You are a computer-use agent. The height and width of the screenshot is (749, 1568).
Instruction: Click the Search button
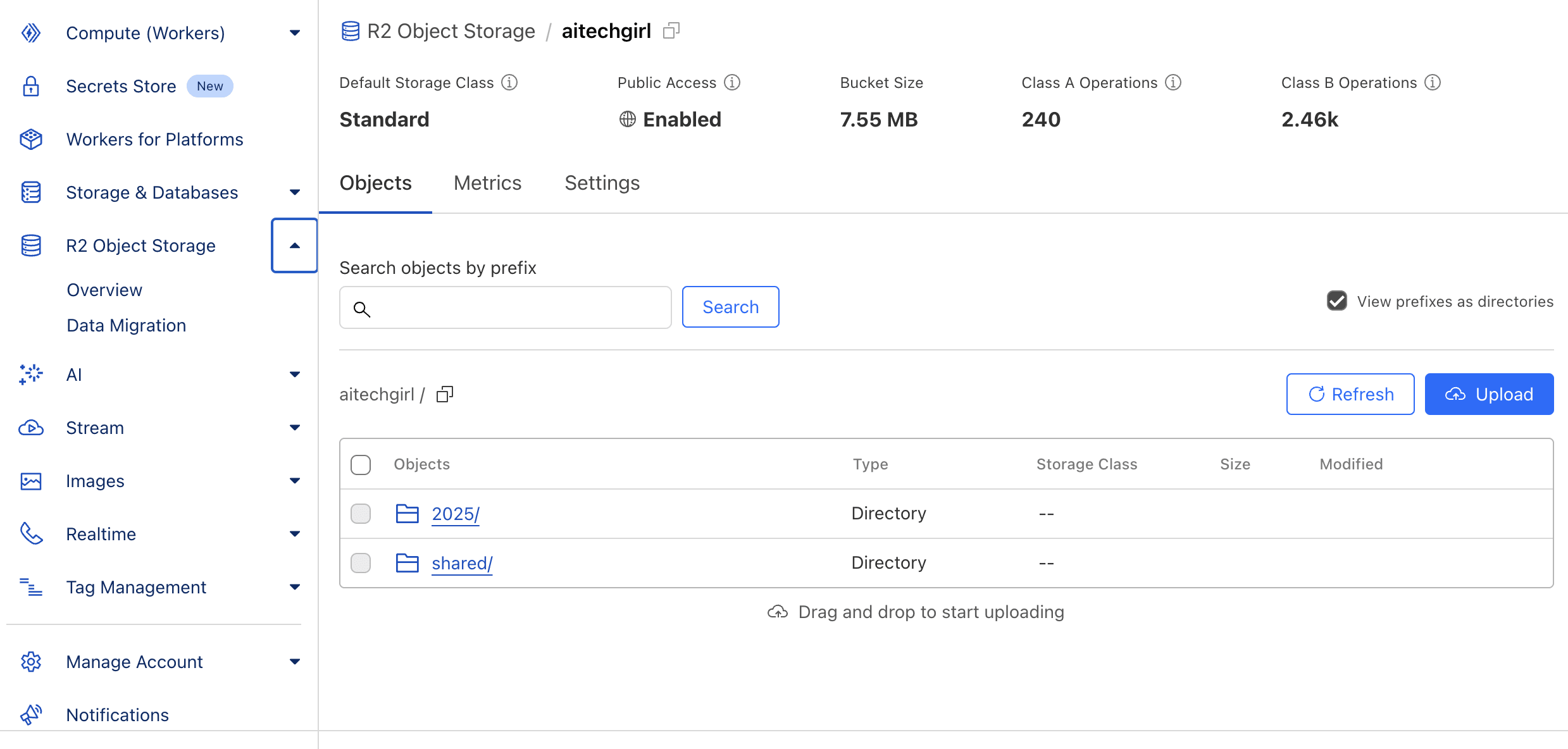[731, 307]
